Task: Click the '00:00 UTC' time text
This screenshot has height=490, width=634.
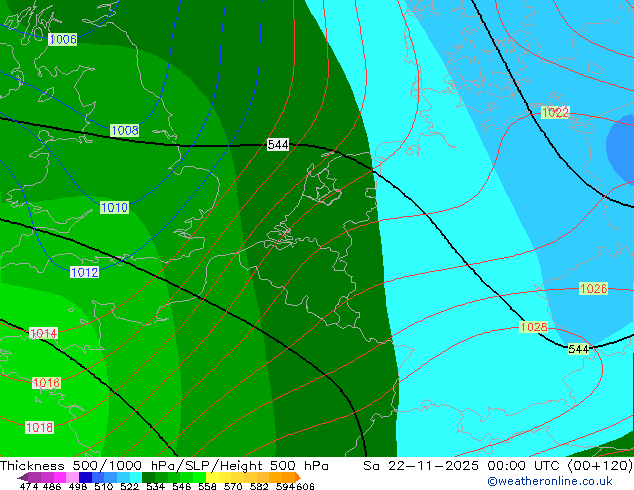Action: pyautogui.click(x=524, y=466)
